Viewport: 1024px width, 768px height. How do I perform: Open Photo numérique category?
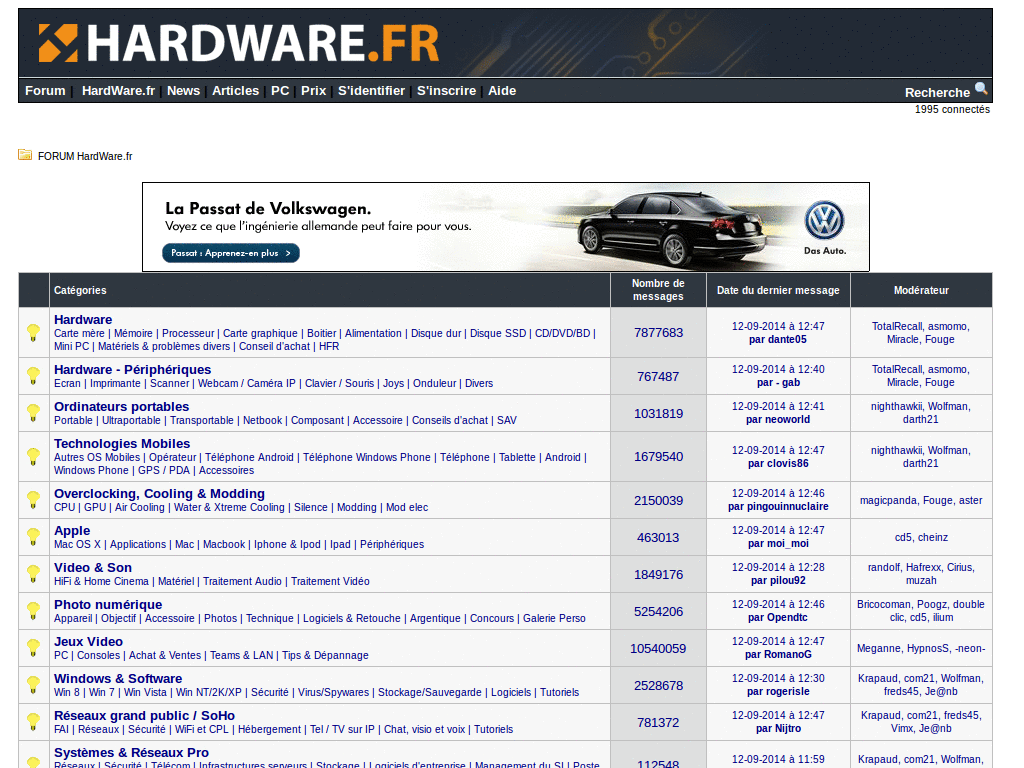(x=108, y=605)
